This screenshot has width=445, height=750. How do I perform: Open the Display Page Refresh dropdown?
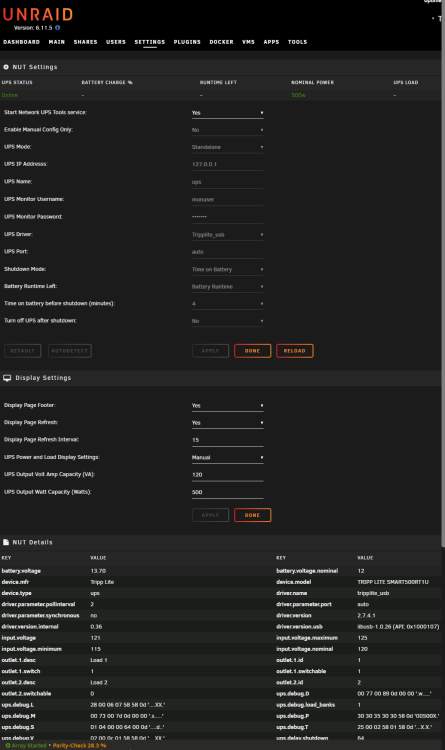tap(228, 423)
